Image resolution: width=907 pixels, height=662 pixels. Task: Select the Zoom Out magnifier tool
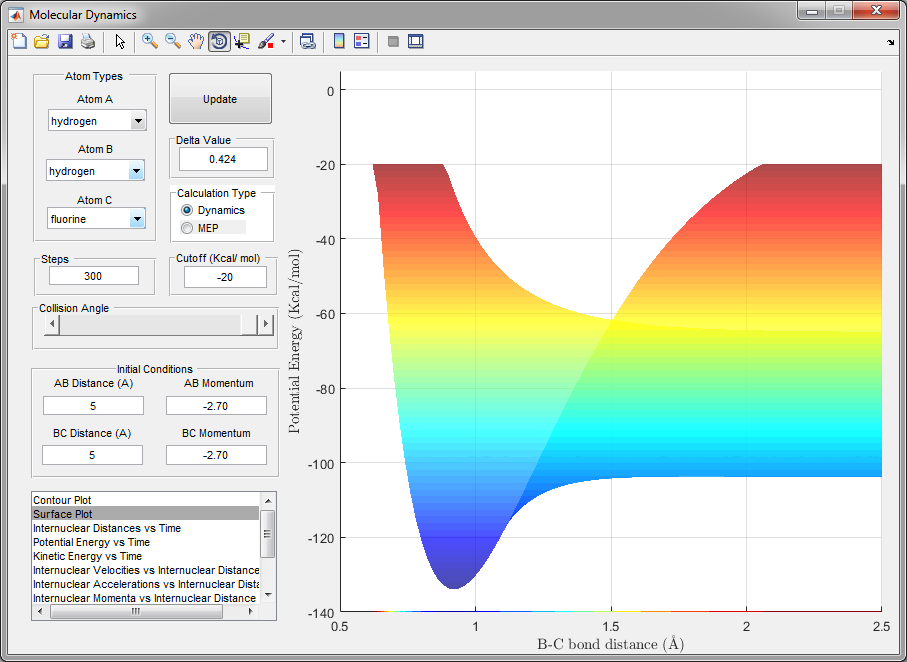(x=173, y=42)
